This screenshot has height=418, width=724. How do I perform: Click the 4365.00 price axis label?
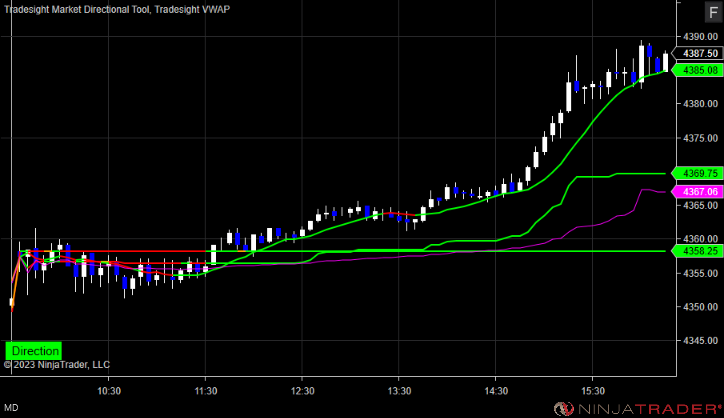(x=700, y=205)
